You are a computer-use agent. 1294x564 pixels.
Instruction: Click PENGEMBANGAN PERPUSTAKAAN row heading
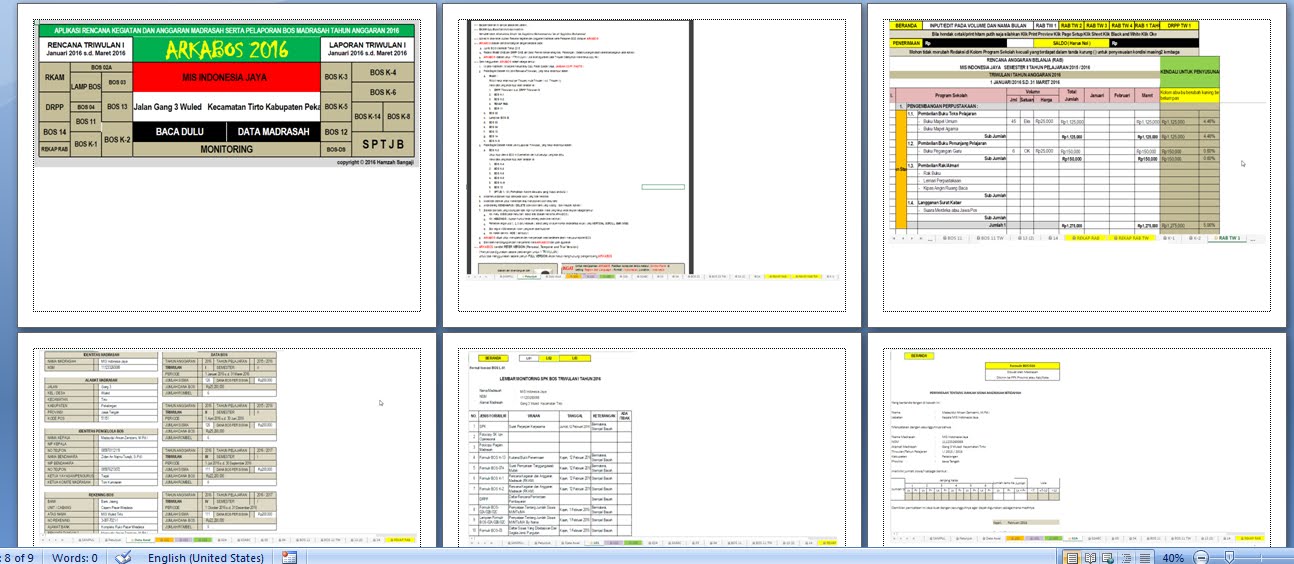point(942,106)
